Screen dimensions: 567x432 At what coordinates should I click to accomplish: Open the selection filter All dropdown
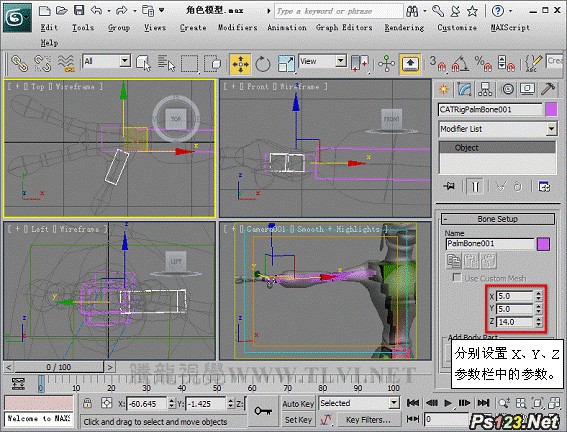[125, 61]
